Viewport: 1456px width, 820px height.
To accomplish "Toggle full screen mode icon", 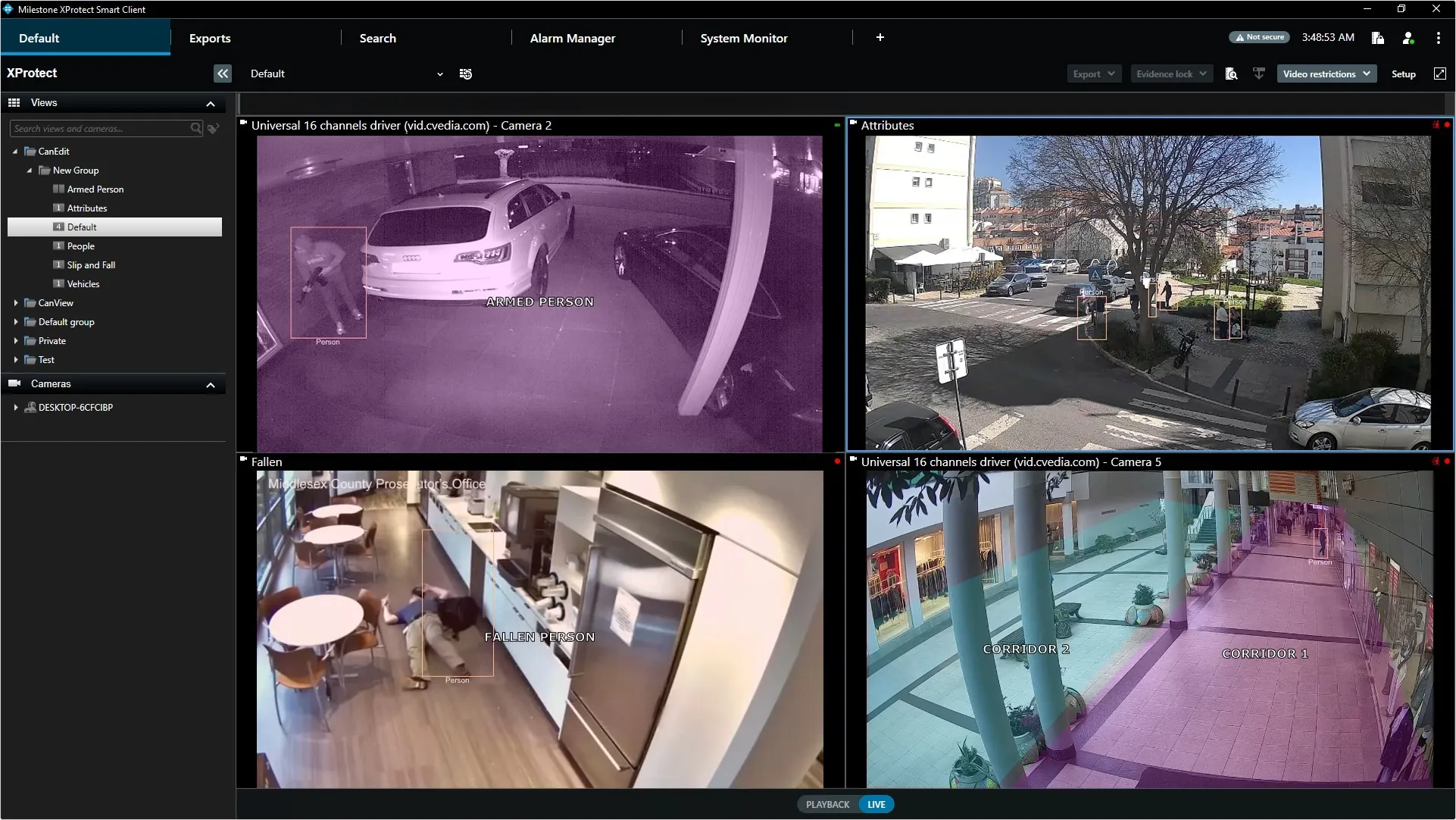I will click(x=1439, y=74).
